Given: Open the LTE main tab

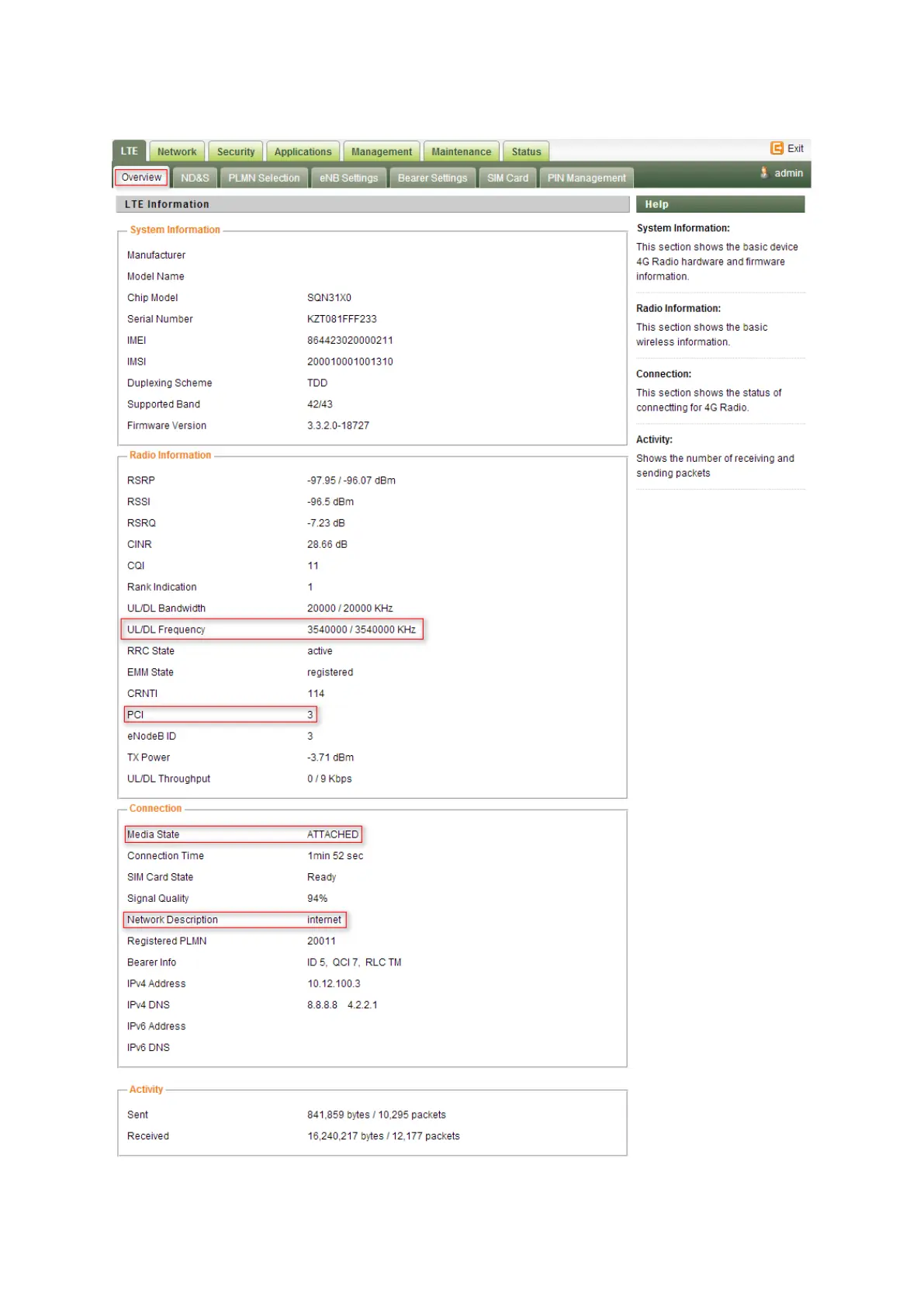Looking at the screenshot, I should [x=130, y=151].
